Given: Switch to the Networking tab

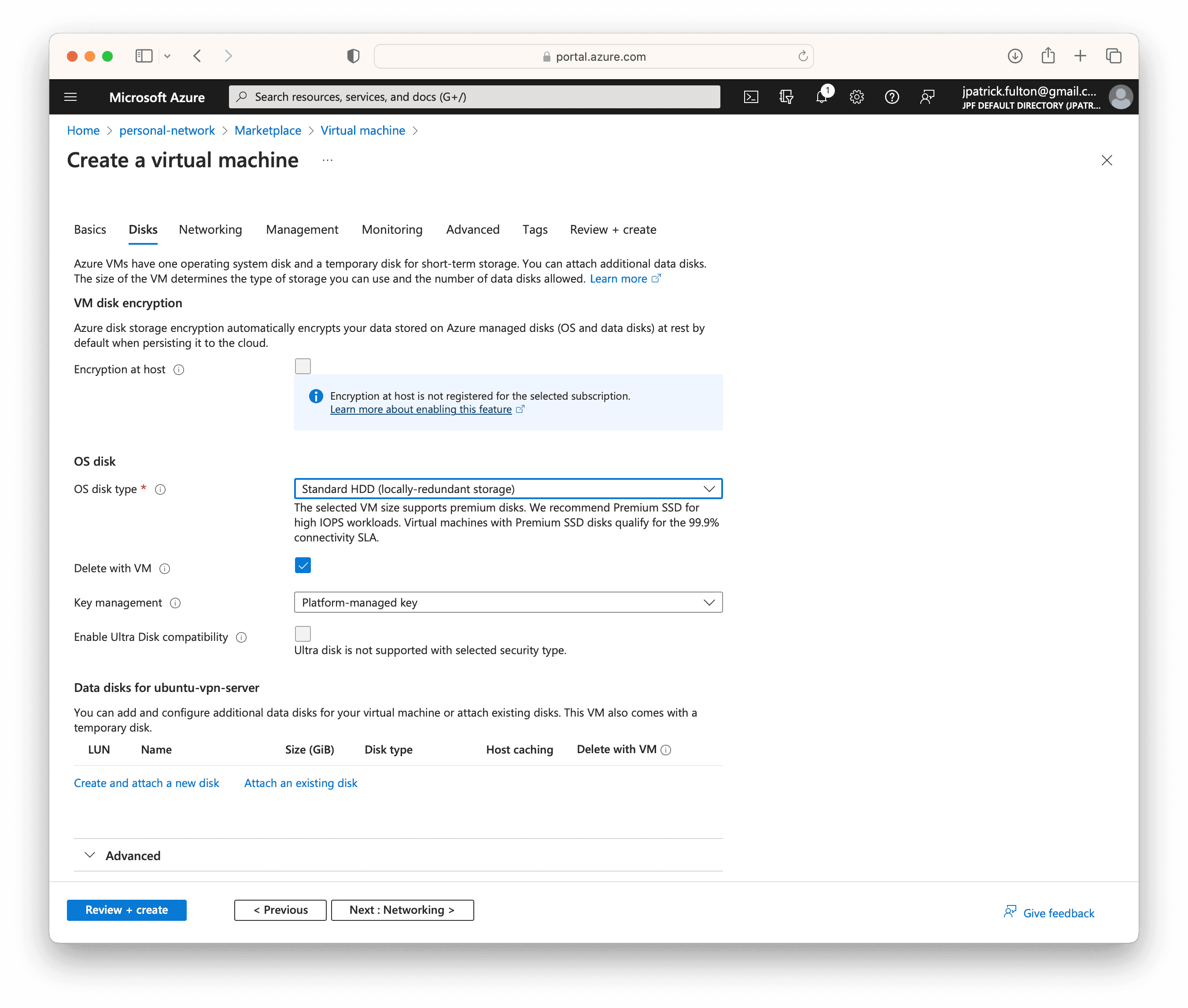Looking at the screenshot, I should (210, 230).
